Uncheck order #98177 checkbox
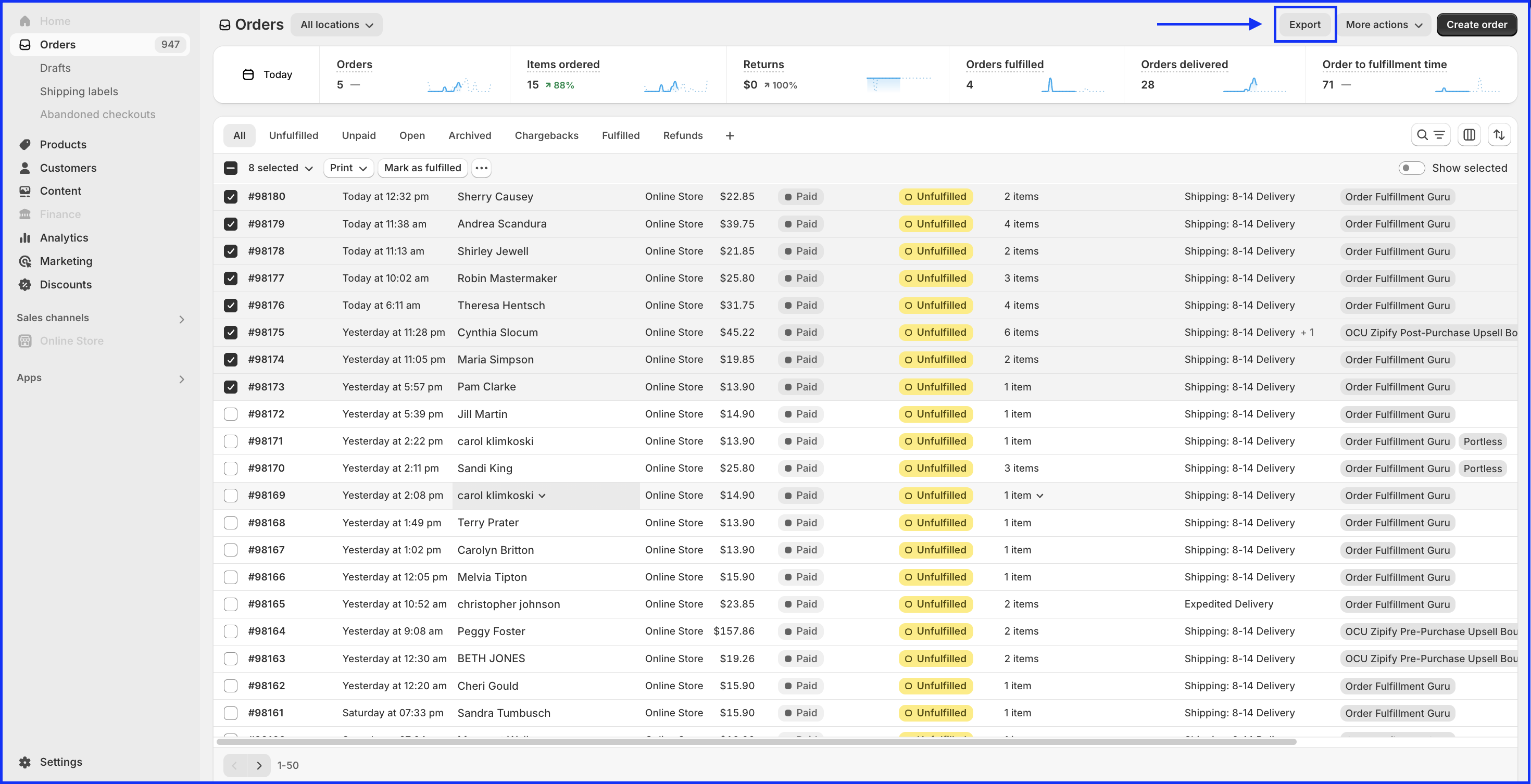This screenshot has width=1531, height=784. (231, 279)
